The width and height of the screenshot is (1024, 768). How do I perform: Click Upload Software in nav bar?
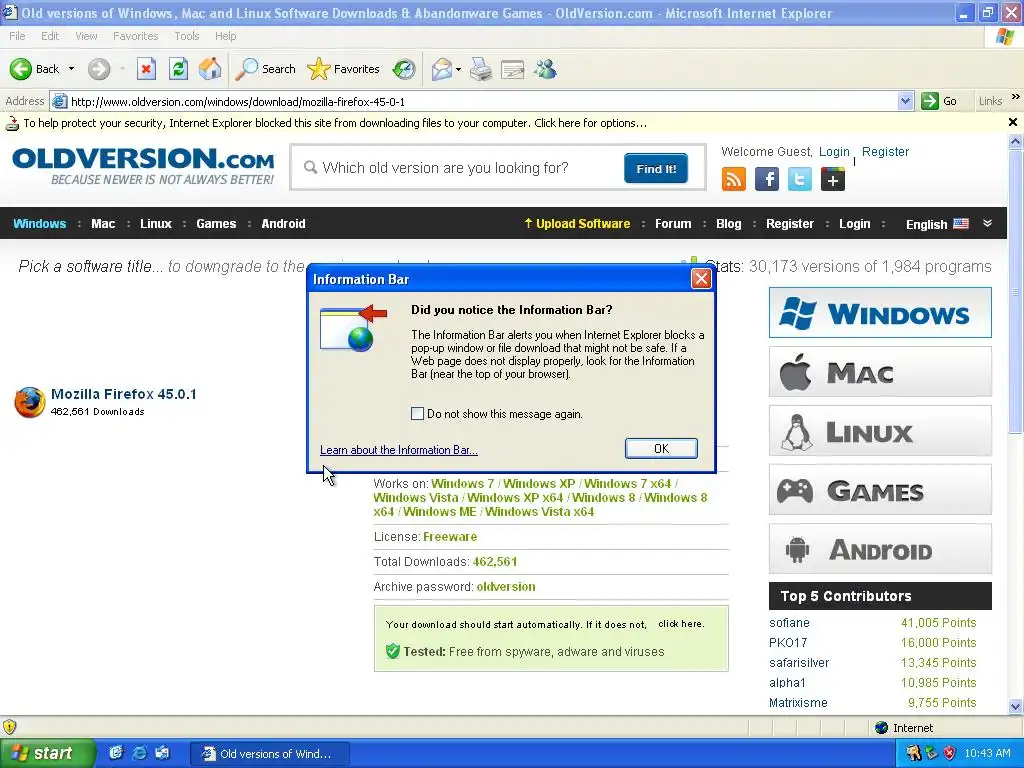click(577, 223)
